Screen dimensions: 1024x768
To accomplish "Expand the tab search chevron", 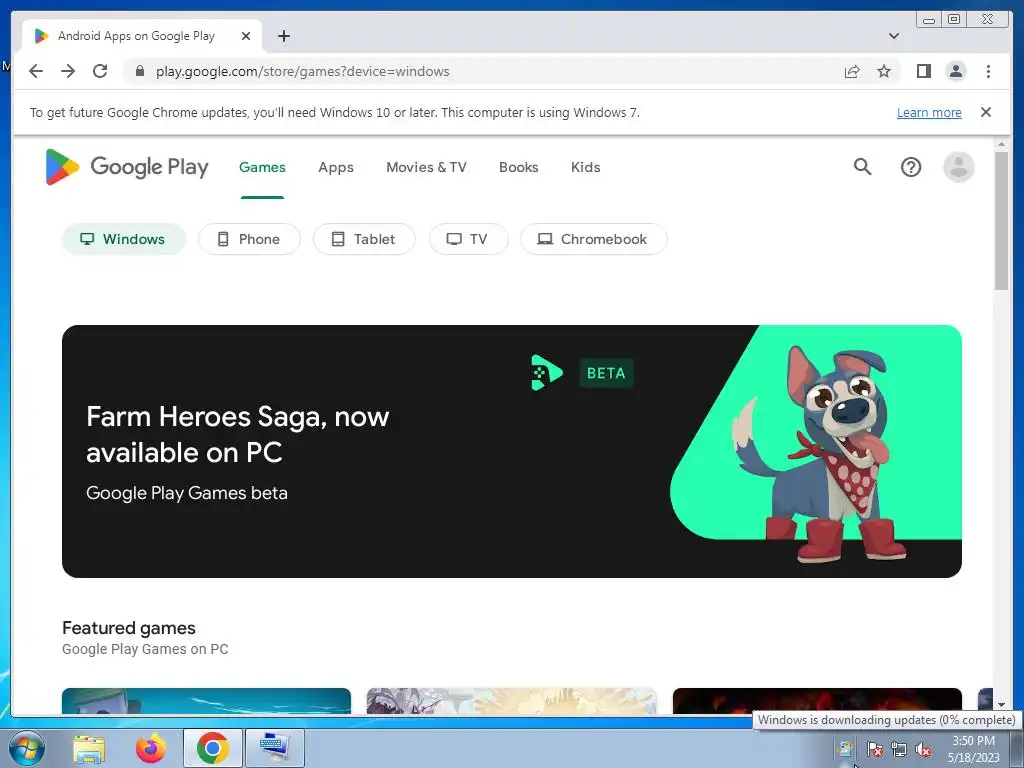I will click(894, 36).
